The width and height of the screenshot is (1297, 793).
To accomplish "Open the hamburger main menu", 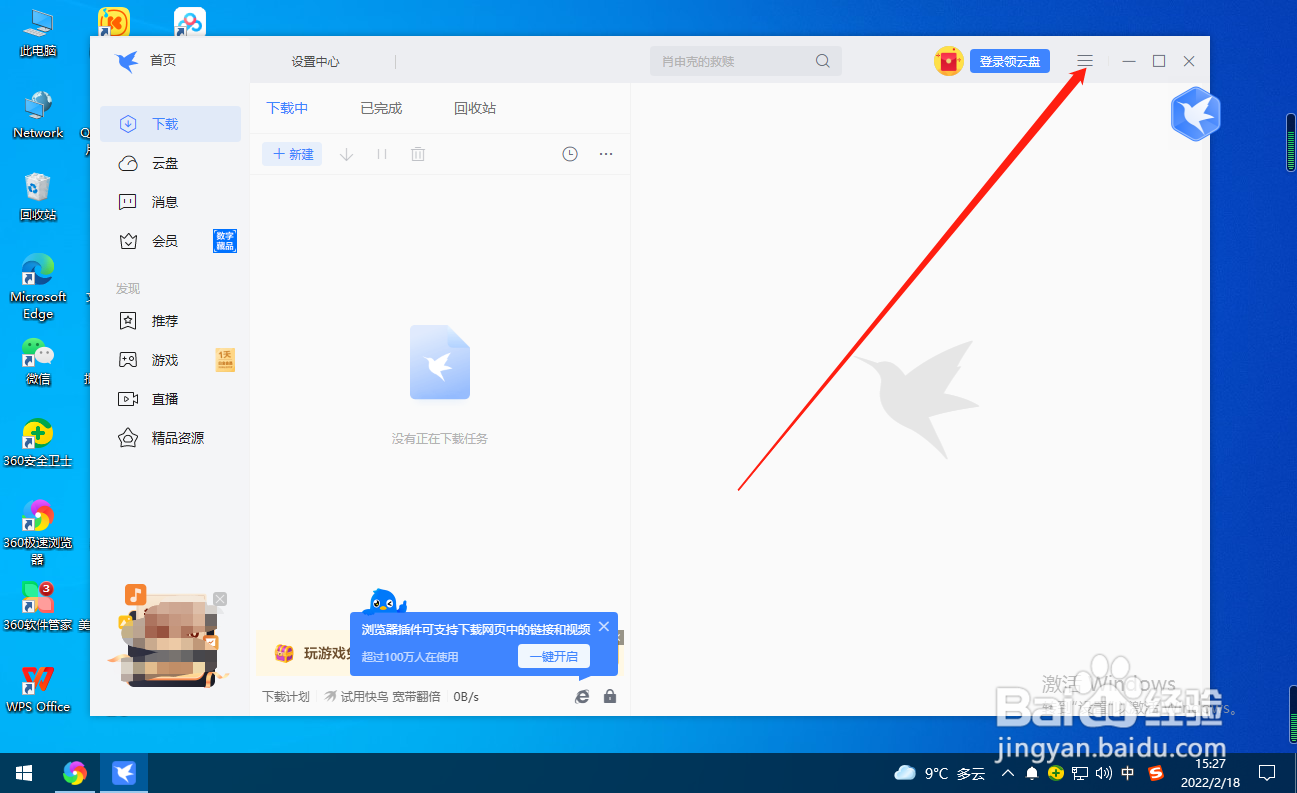I will 1085,61.
